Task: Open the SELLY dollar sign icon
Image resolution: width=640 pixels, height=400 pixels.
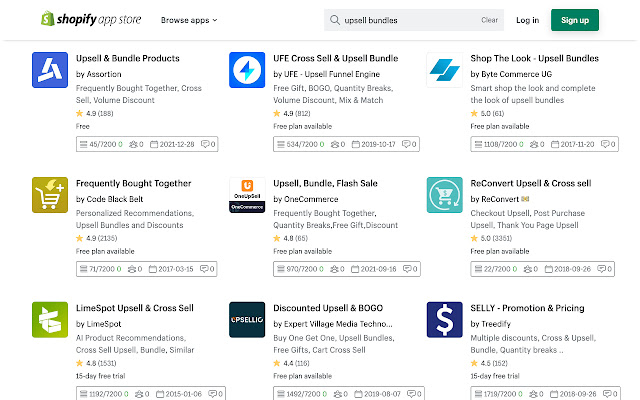Action: pos(443,320)
